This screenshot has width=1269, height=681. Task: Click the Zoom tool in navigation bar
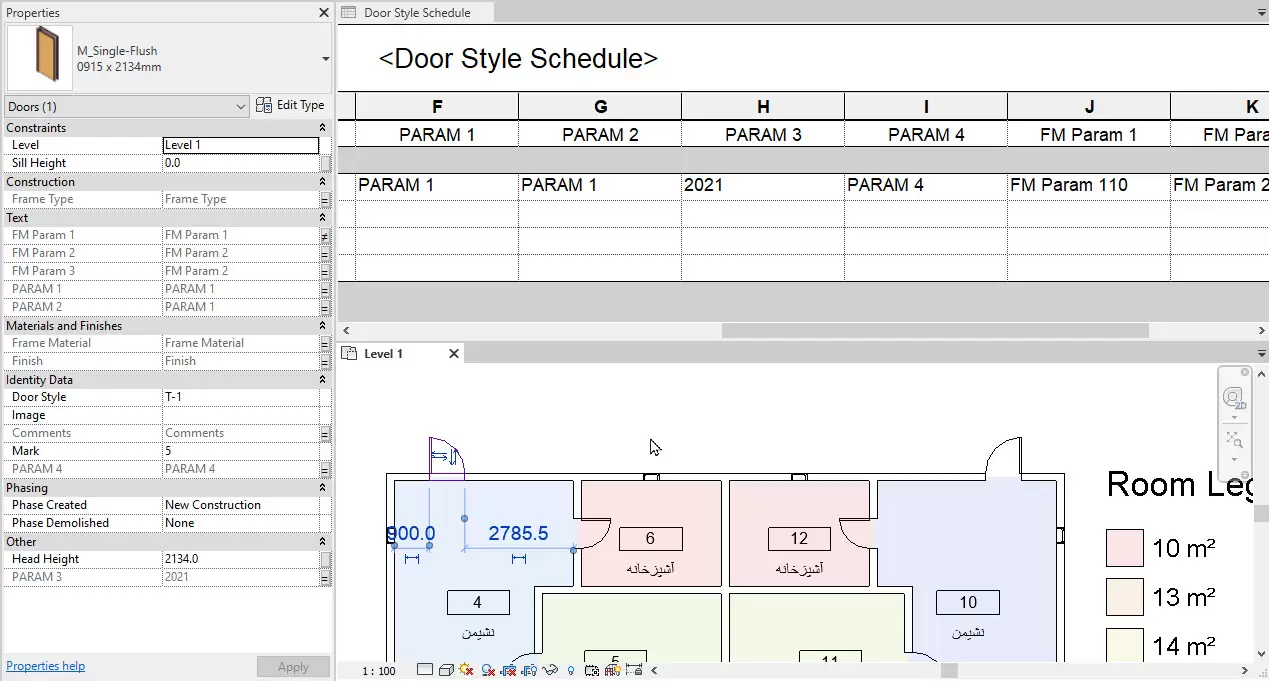coord(1235,440)
